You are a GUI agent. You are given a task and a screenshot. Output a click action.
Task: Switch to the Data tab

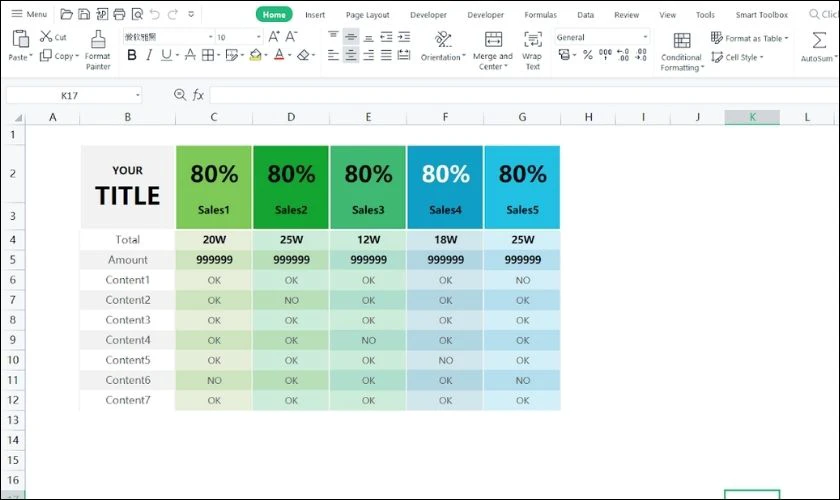(x=586, y=14)
